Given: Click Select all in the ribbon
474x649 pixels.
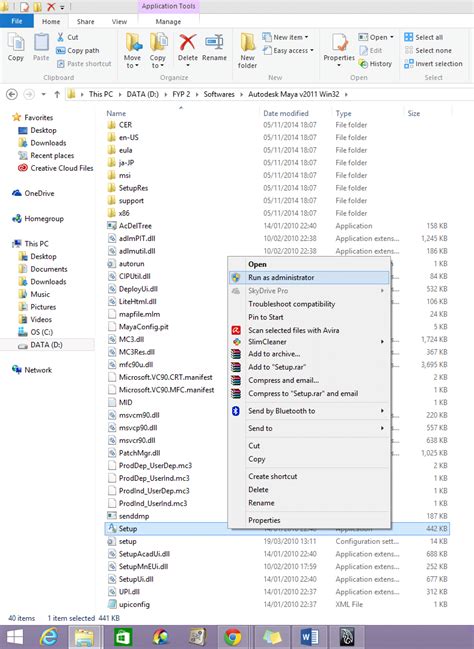Looking at the screenshot, I should click(423, 37).
